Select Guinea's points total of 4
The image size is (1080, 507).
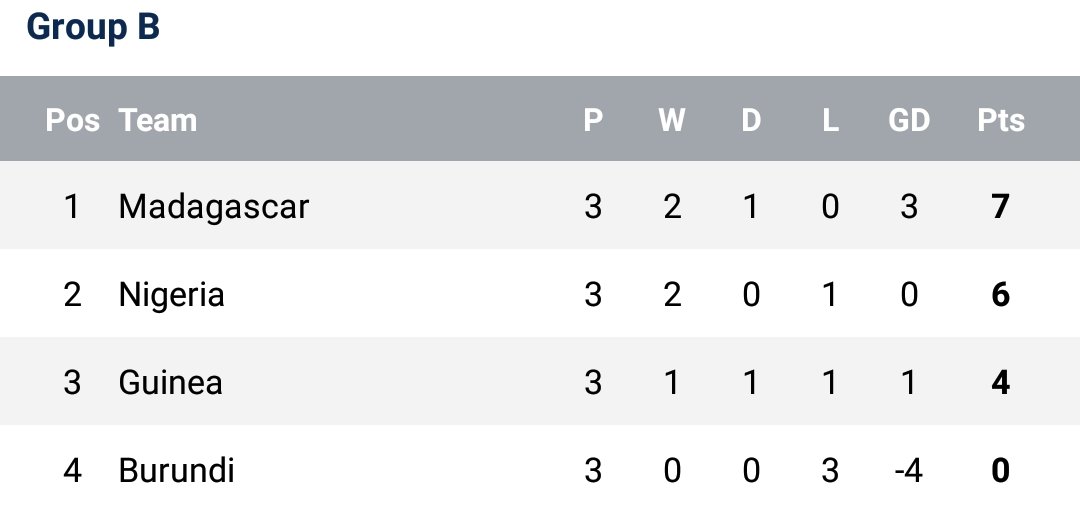point(1001,383)
